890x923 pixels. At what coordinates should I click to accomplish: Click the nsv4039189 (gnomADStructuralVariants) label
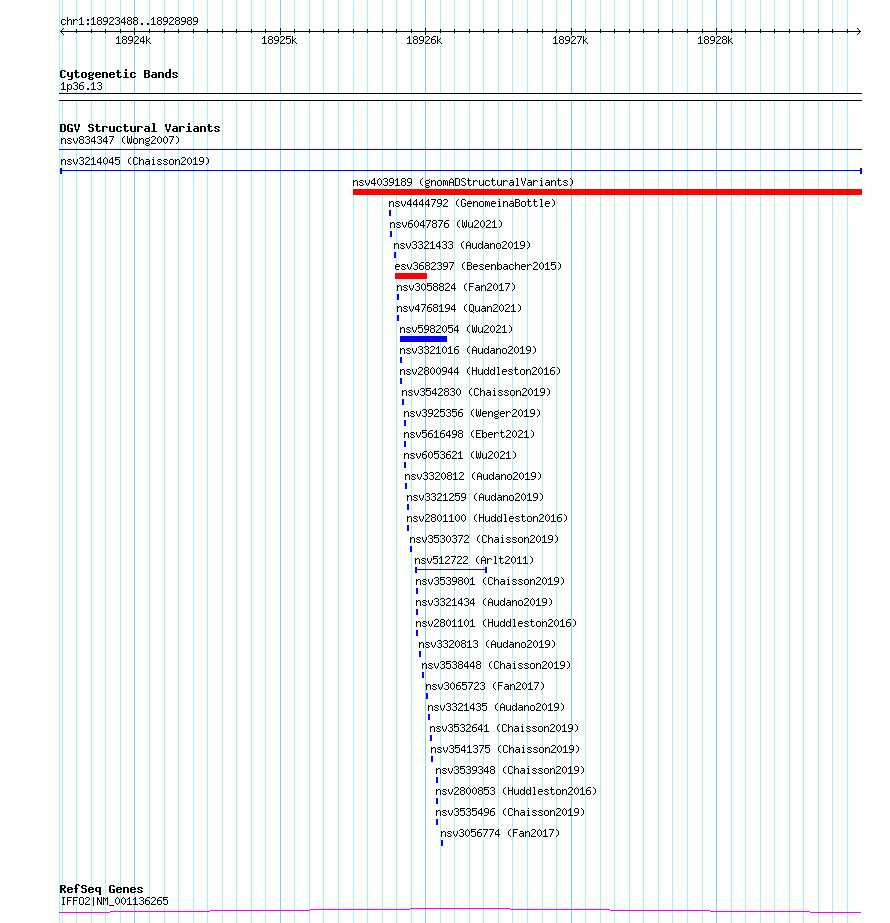click(x=463, y=182)
